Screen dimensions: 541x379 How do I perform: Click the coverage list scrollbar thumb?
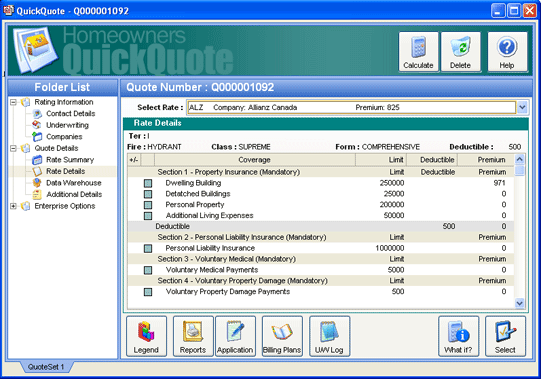[x=519, y=171]
